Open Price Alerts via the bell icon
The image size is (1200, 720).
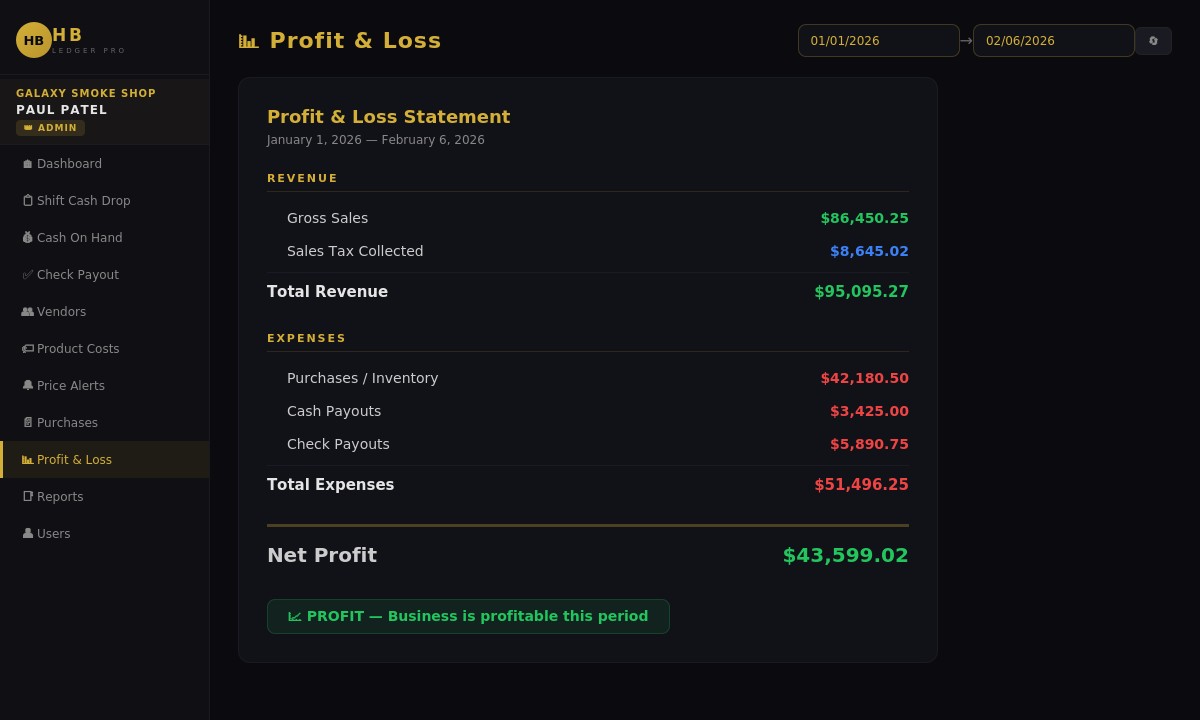click(28, 385)
